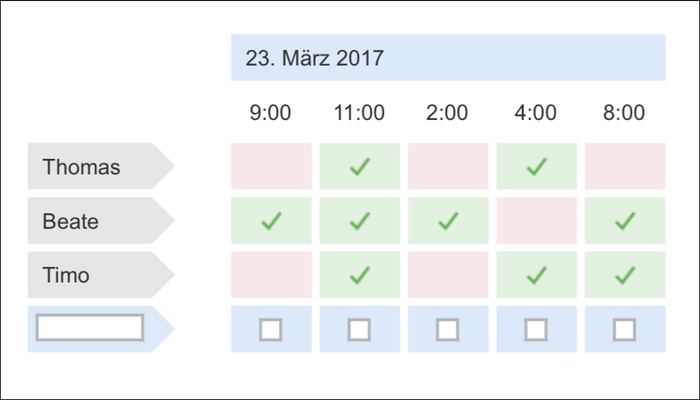Click Thomas's red unavailable cell at 9:00
Screen dimensions: 700x400
coord(271,167)
